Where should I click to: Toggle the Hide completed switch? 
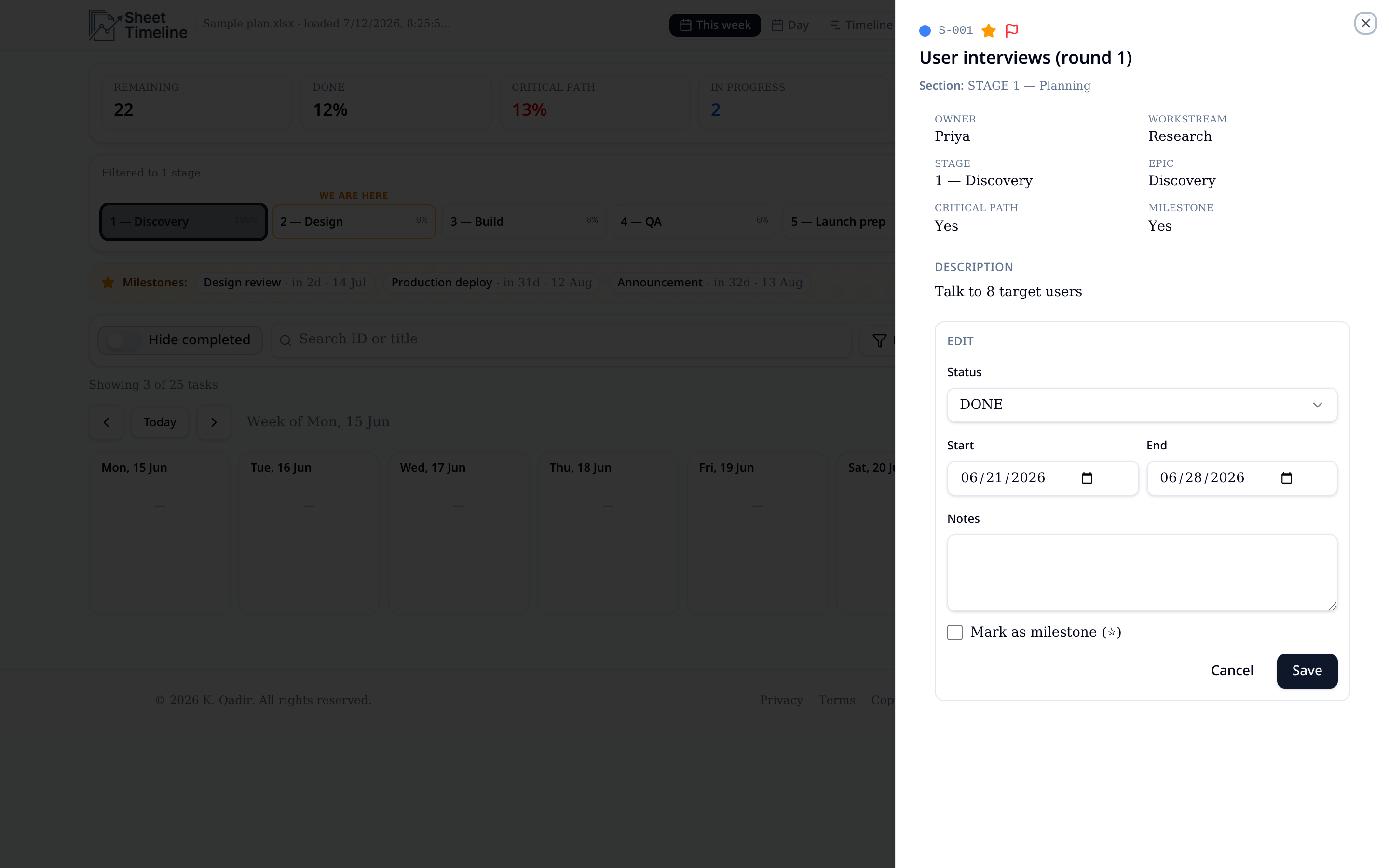(123, 340)
